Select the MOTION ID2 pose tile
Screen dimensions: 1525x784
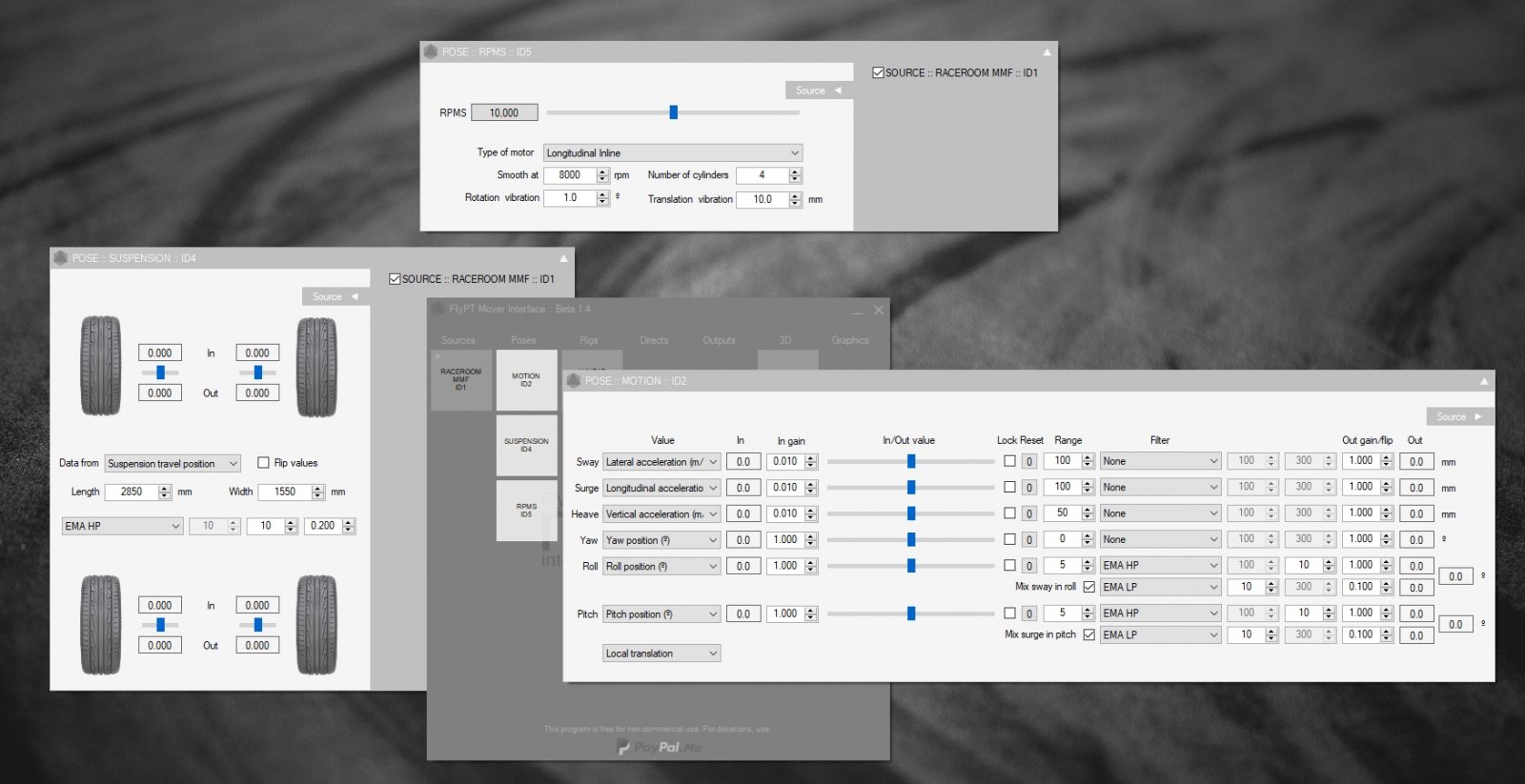click(526, 380)
